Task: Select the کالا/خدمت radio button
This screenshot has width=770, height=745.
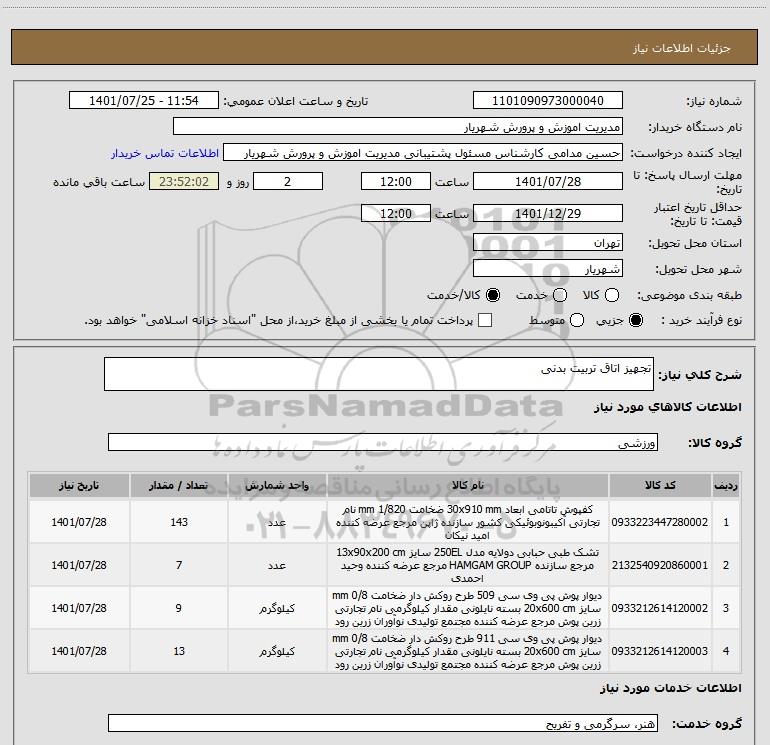Action: (493, 295)
